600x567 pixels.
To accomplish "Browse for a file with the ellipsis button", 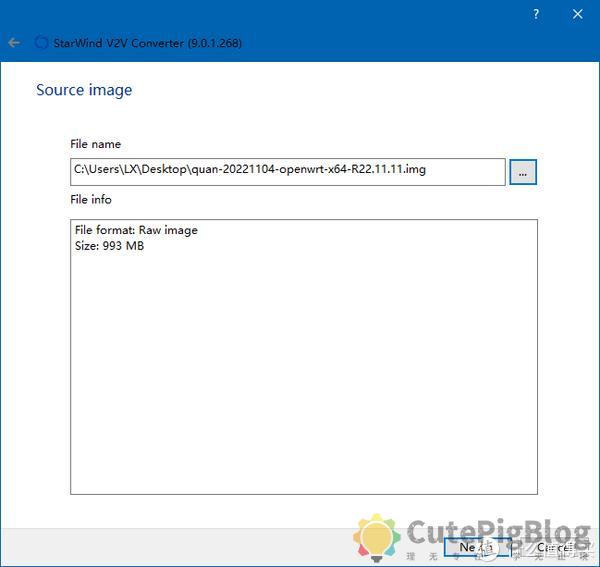I will [x=523, y=172].
